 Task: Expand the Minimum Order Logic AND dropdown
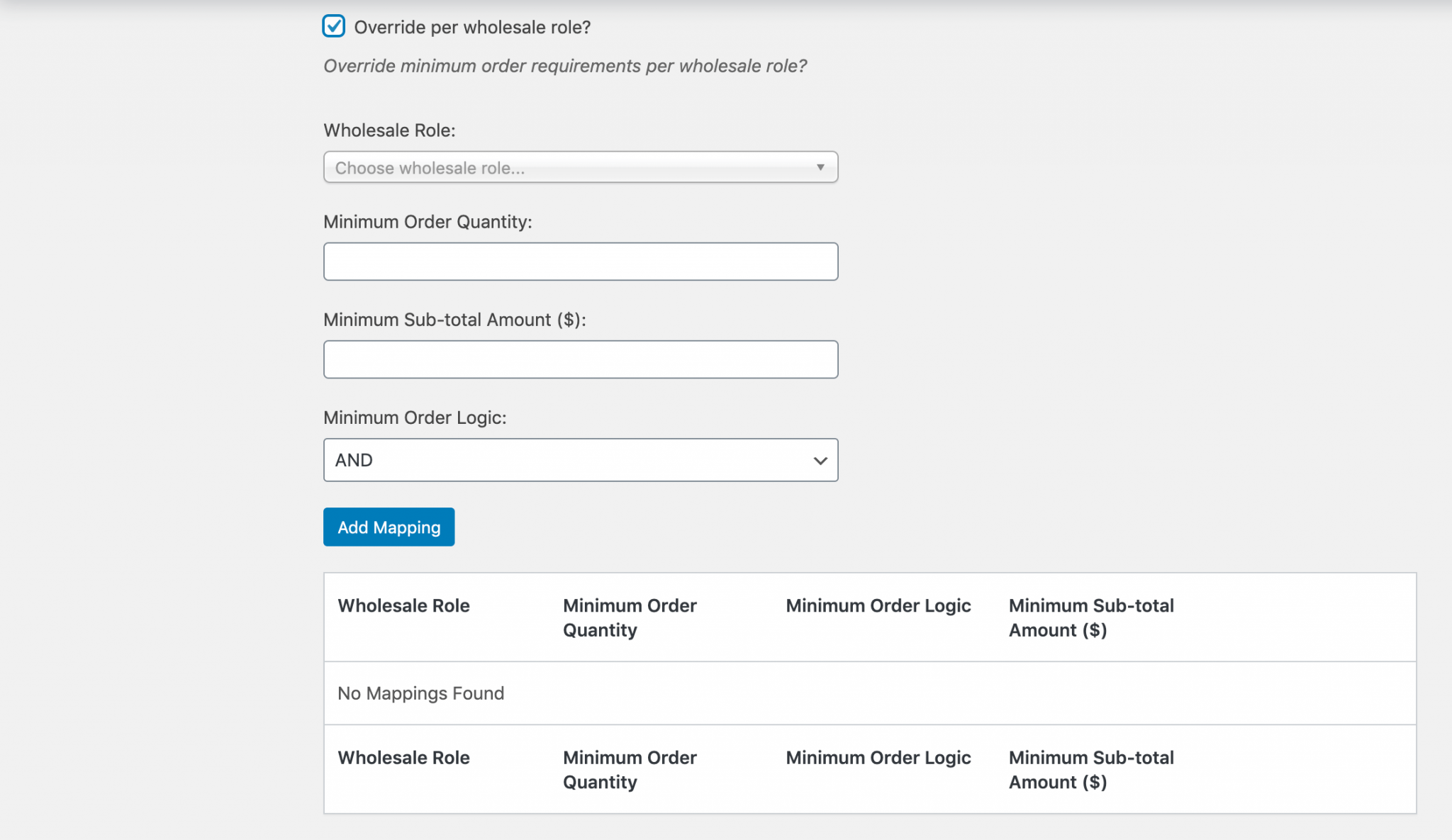coord(580,460)
